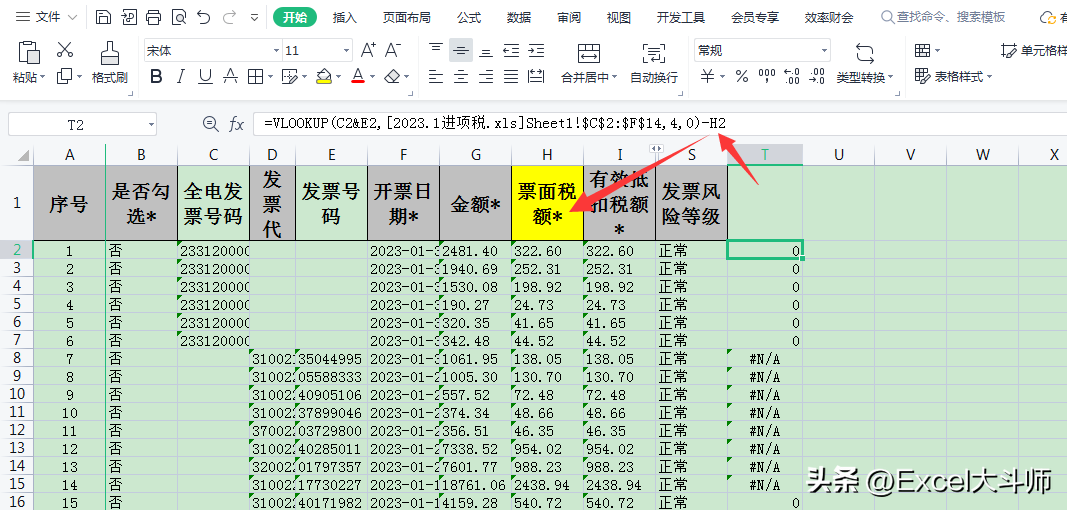Open the 会员专享 tab
The width and height of the screenshot is (1067, 510).
tap(755, 18)
